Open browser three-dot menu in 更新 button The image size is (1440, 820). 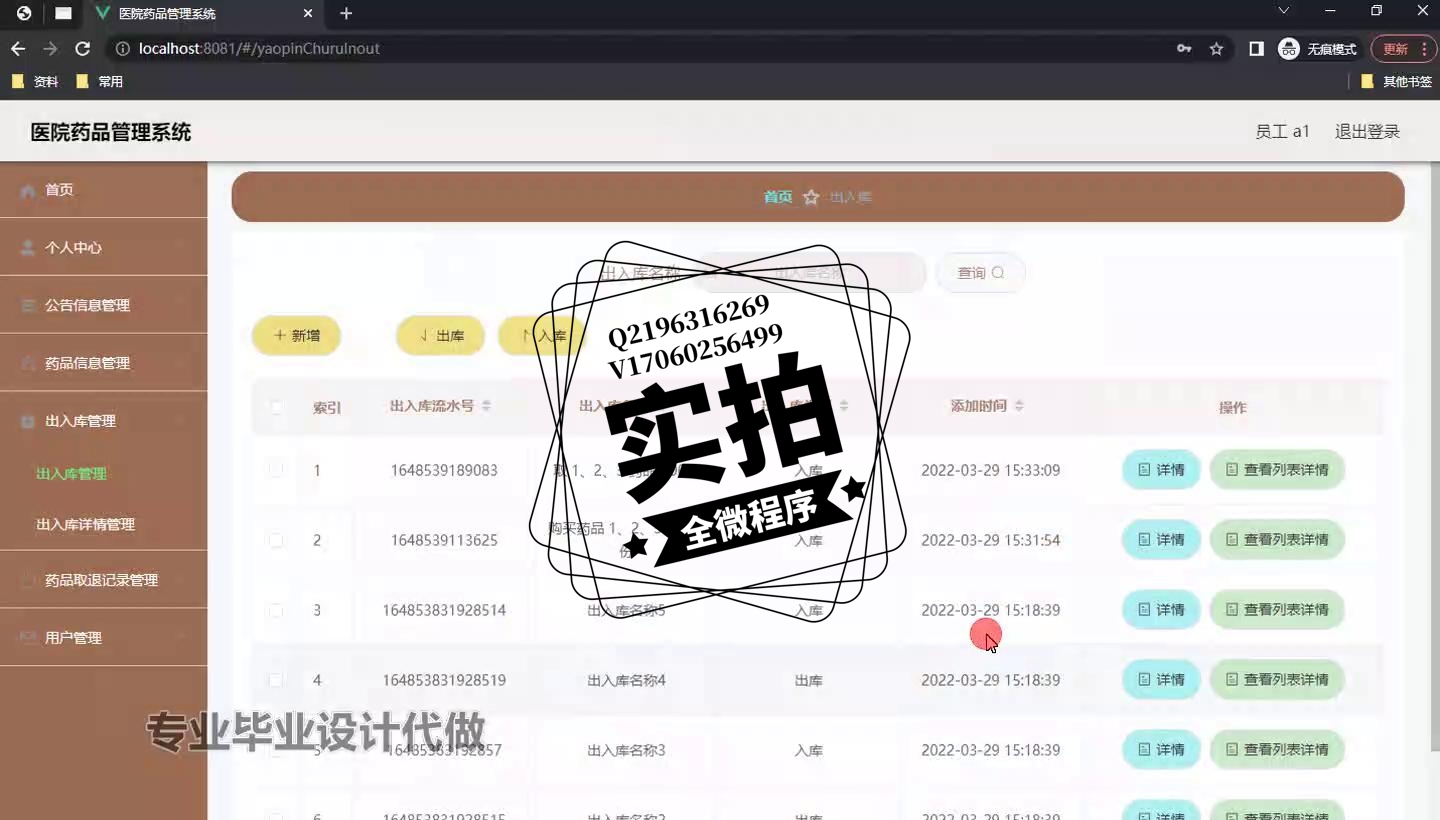1424,48
